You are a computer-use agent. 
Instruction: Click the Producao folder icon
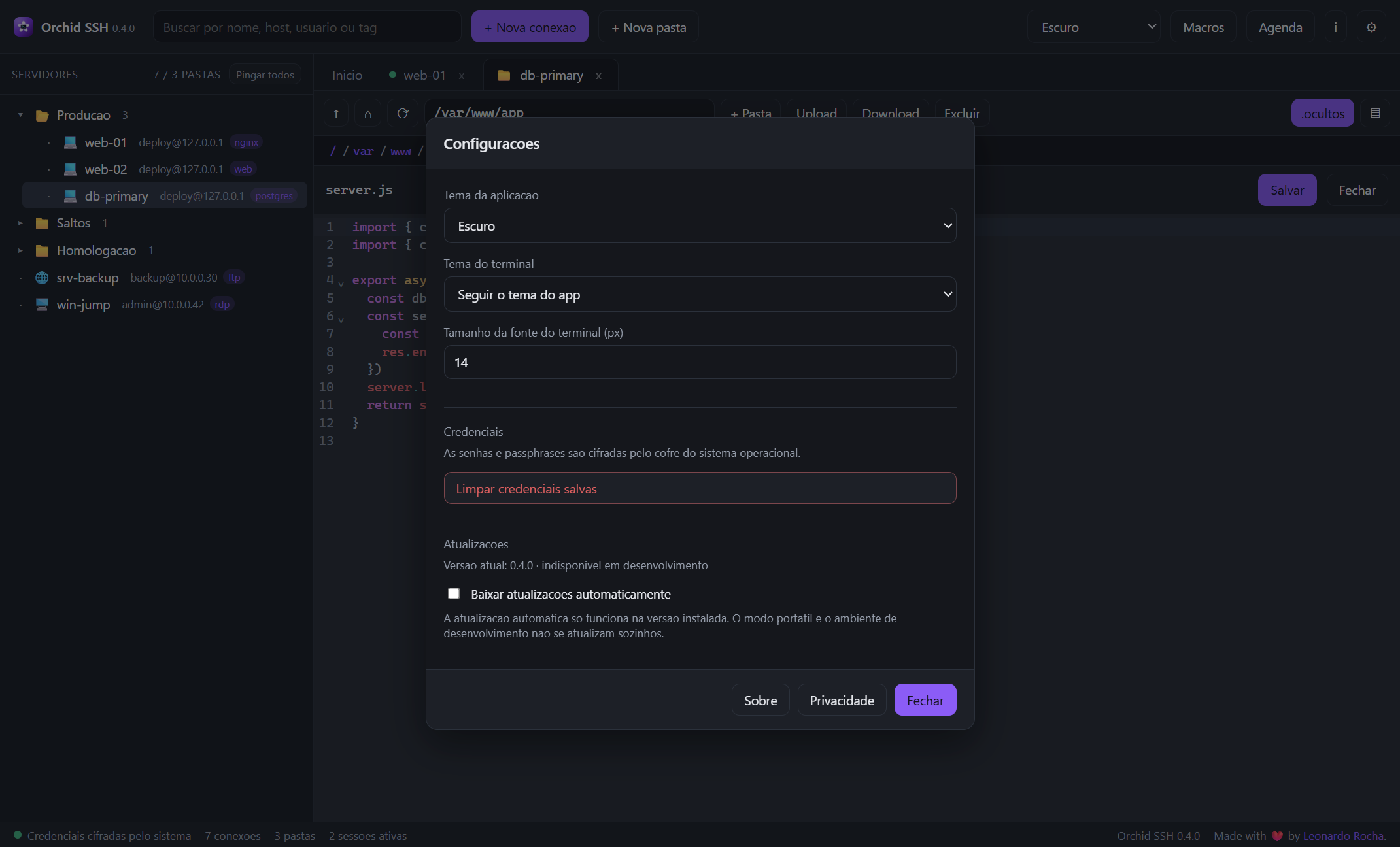pyautogui.click(x=43, y=115)
